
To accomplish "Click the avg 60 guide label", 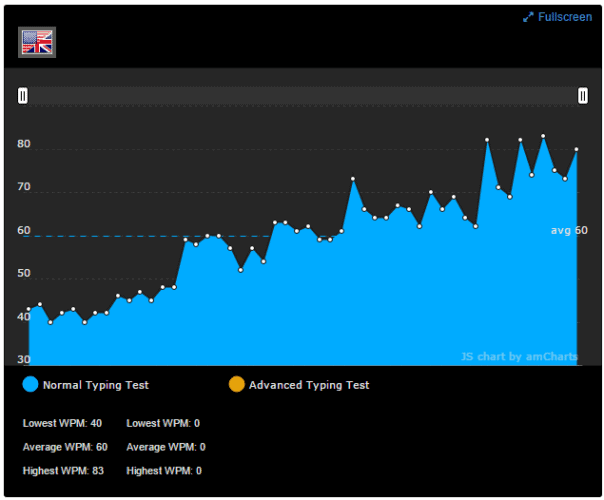I will [x=569, y=230].
